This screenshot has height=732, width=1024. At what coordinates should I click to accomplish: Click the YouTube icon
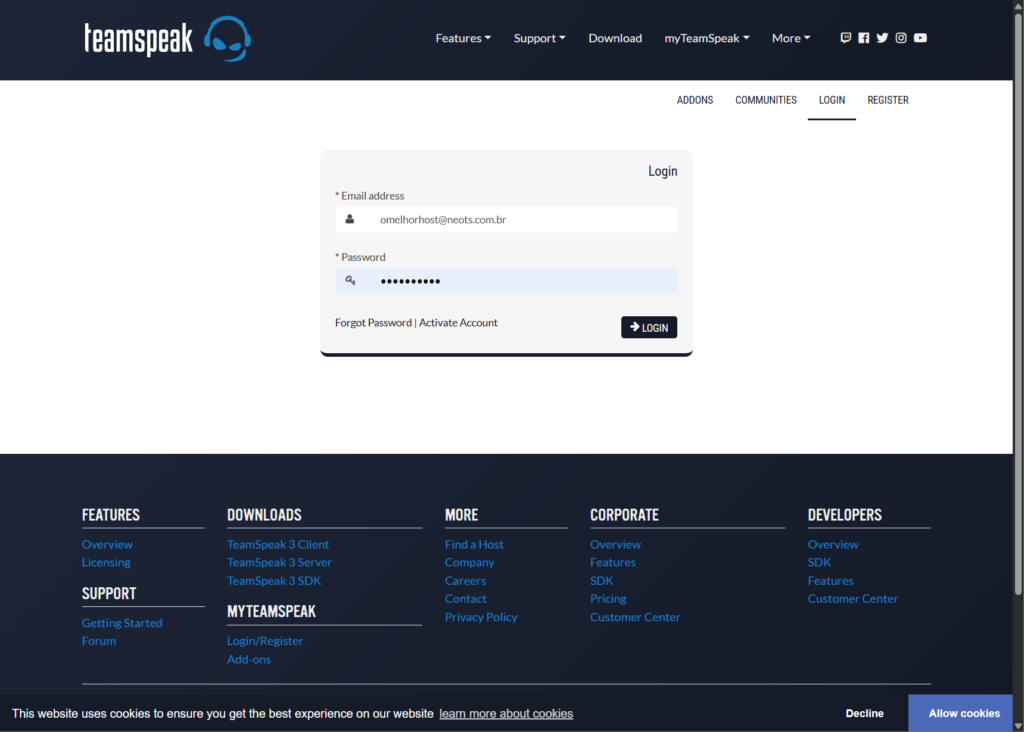tap(919, 37)
